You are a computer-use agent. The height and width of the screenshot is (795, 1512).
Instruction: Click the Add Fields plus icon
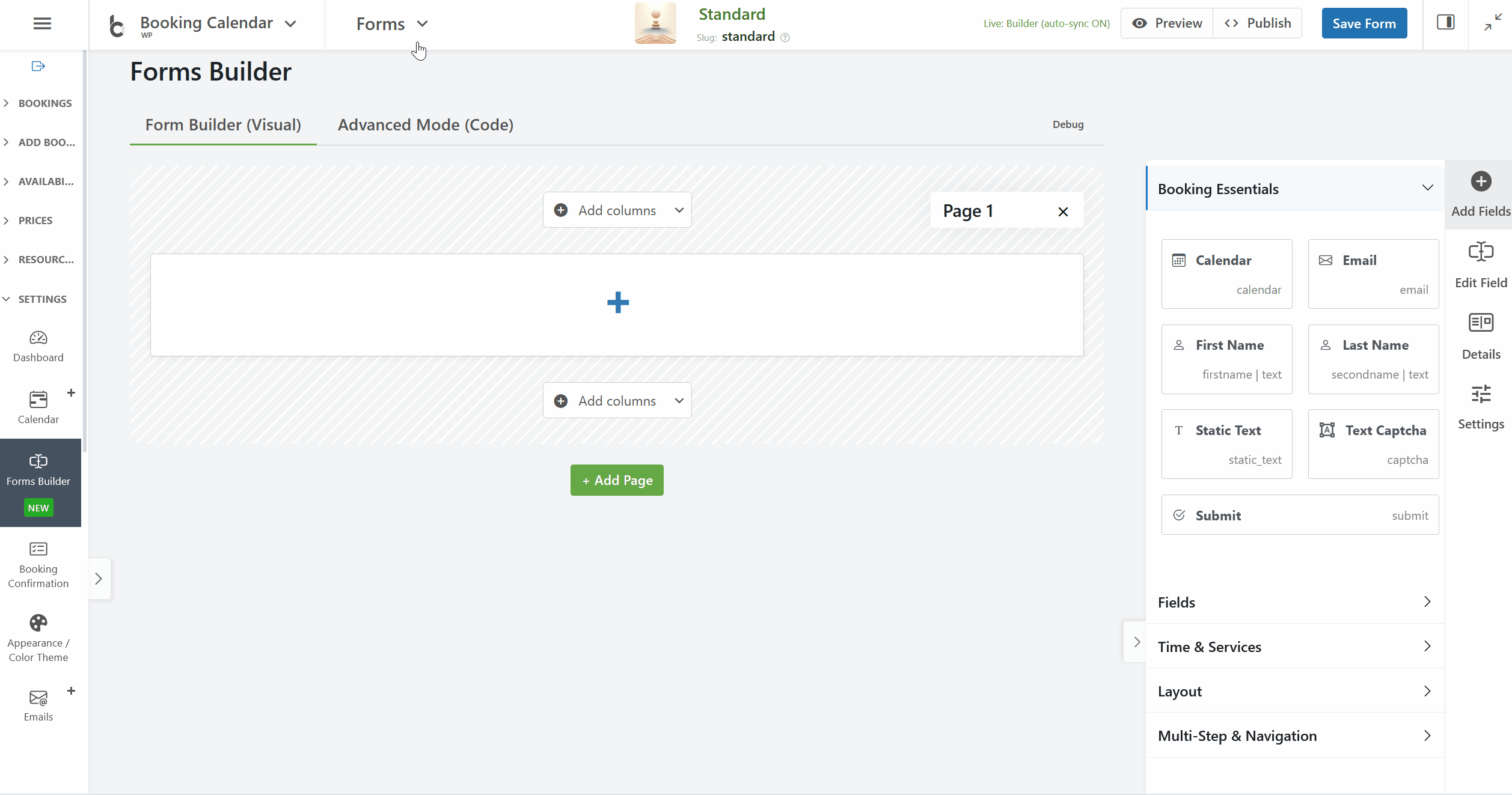pyautogui.click(x=1480, y=181)
